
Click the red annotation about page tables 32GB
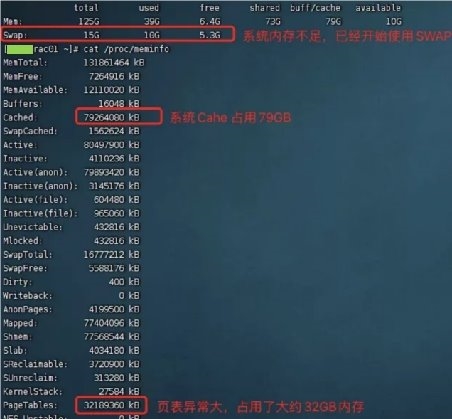pos(260,407)
